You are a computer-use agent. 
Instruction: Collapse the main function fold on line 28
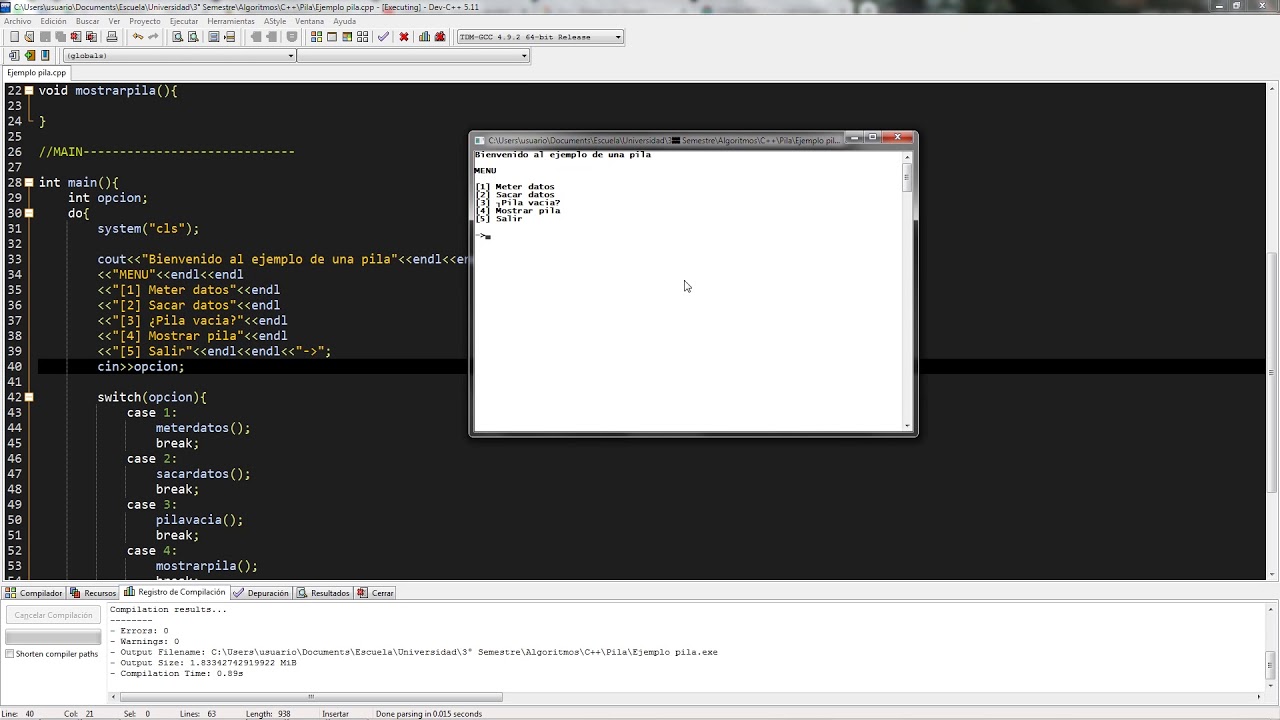pyautogui.click(x=29, y=182)
